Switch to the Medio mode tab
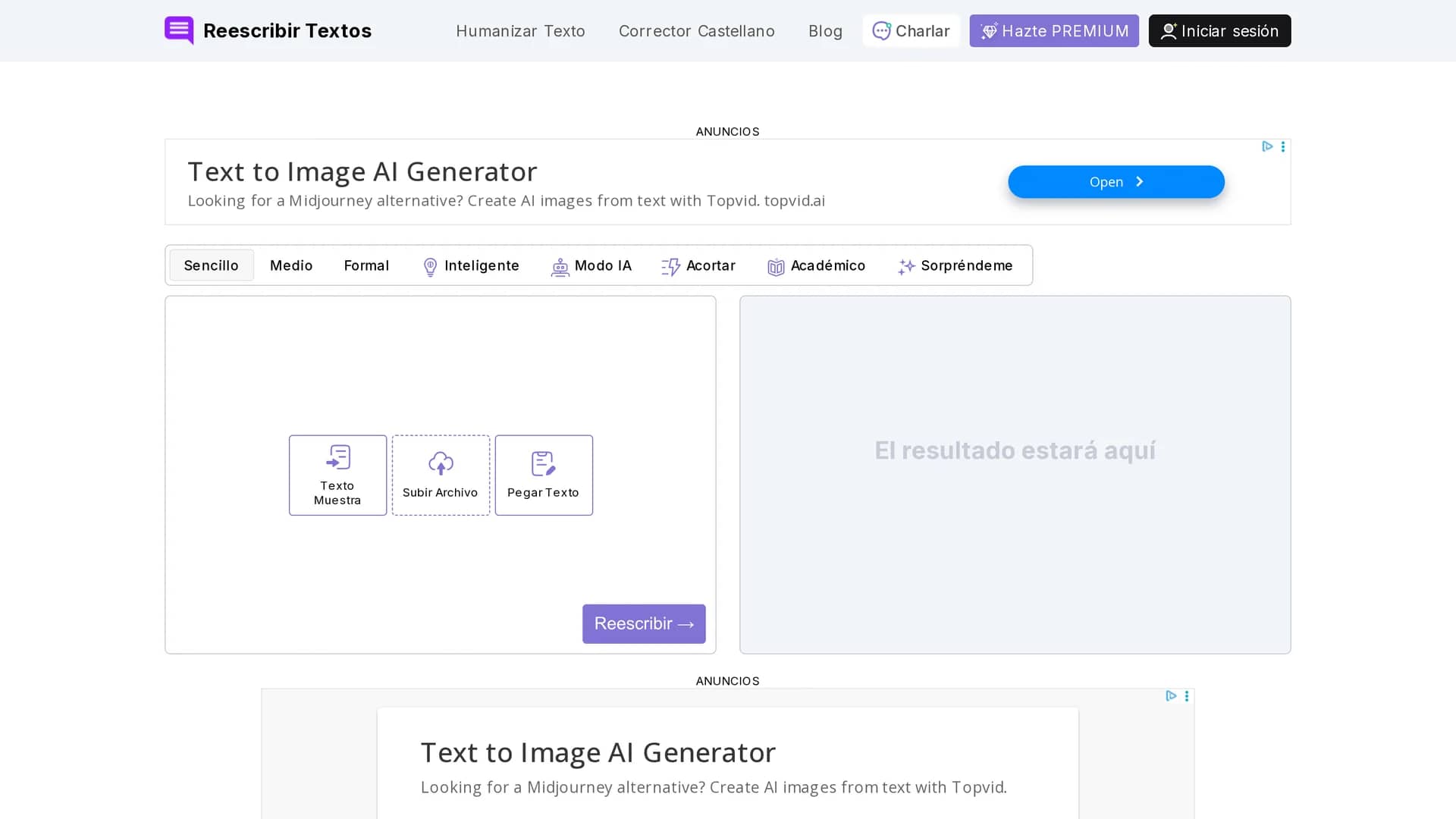Screen dimensions: 1456x819 (291, 265)
